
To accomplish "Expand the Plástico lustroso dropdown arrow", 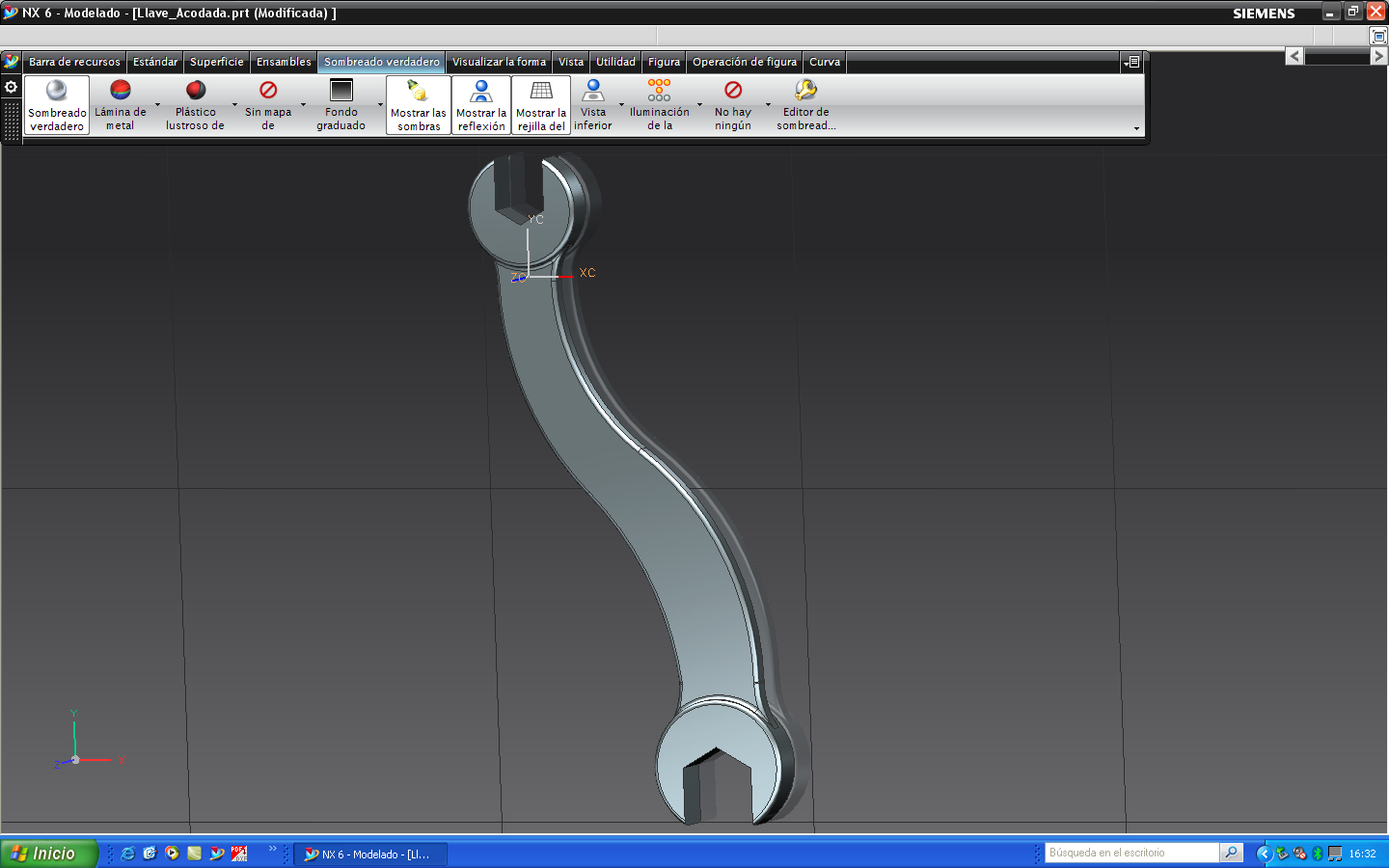I will pos(234,105).
